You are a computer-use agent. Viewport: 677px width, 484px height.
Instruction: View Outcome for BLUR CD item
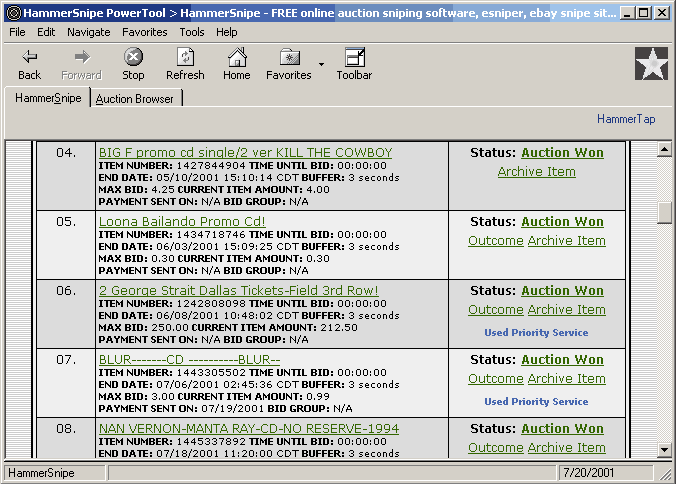click(x=496, y=379)
